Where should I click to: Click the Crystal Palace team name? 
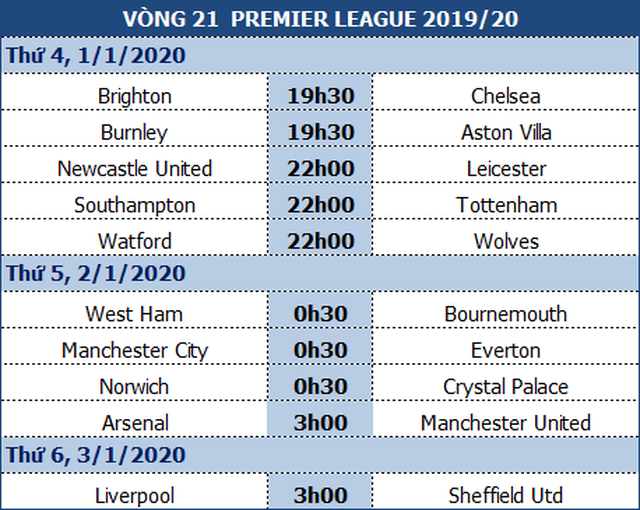(506, 387)
